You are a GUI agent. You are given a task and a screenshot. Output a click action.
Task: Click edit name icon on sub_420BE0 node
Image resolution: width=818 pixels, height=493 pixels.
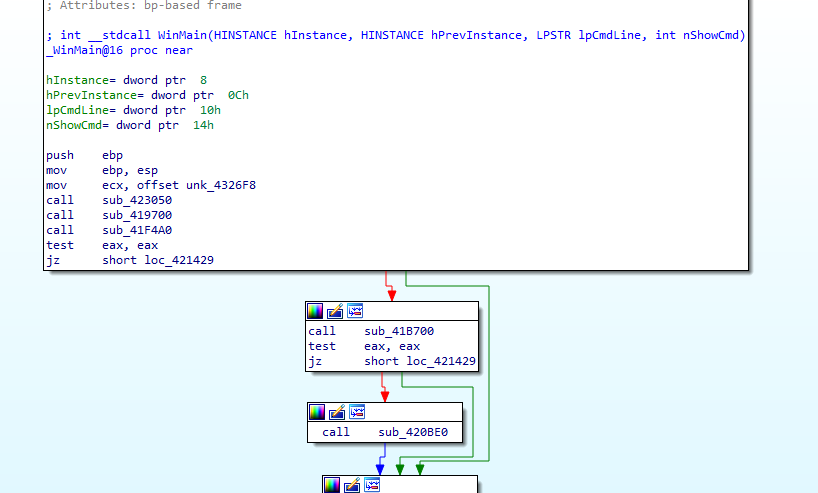coord(337,412)
